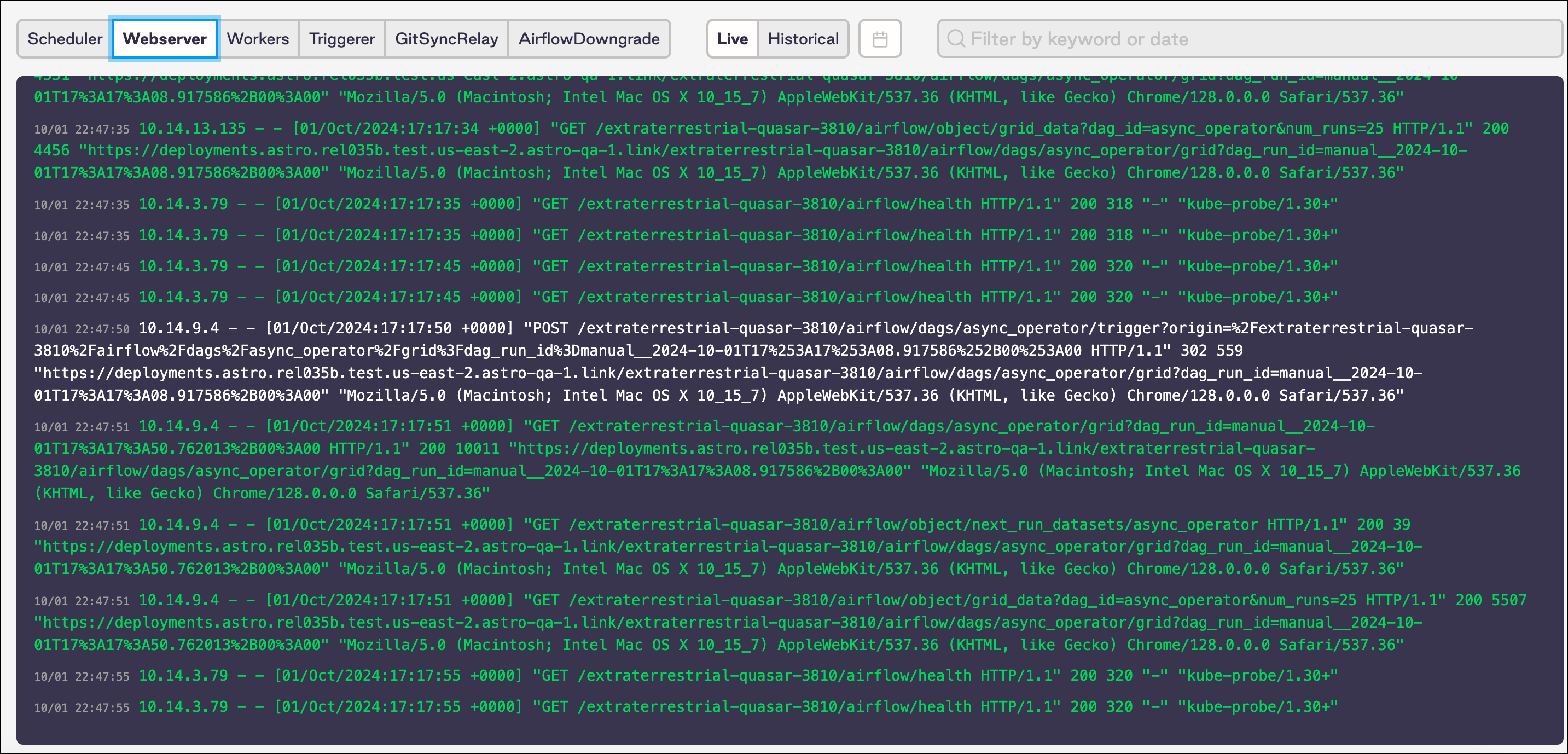Image resolution: width=1568 pixels, height=754 pixels.
Task: Toggle Live log mode
Action: [x=732, y=39]
